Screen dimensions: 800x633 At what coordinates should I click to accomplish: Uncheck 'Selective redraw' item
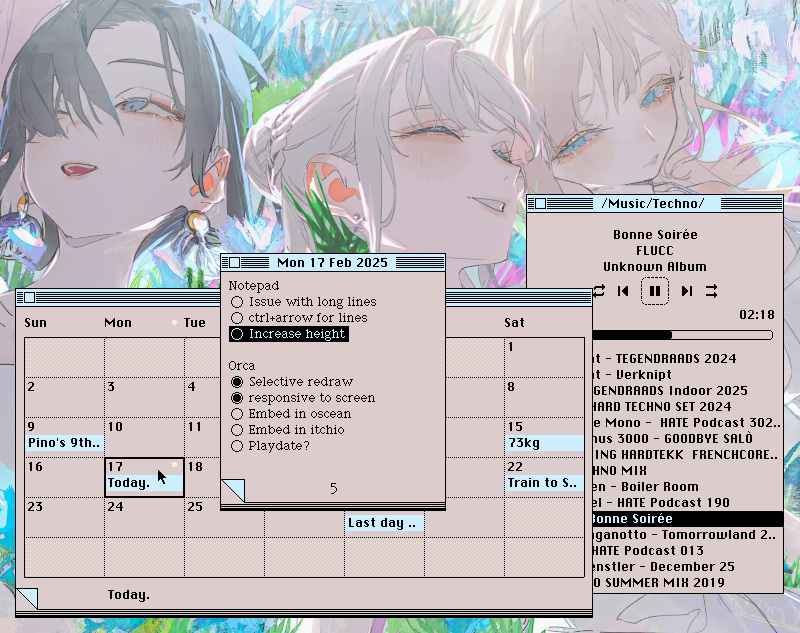tap(237, 382)
